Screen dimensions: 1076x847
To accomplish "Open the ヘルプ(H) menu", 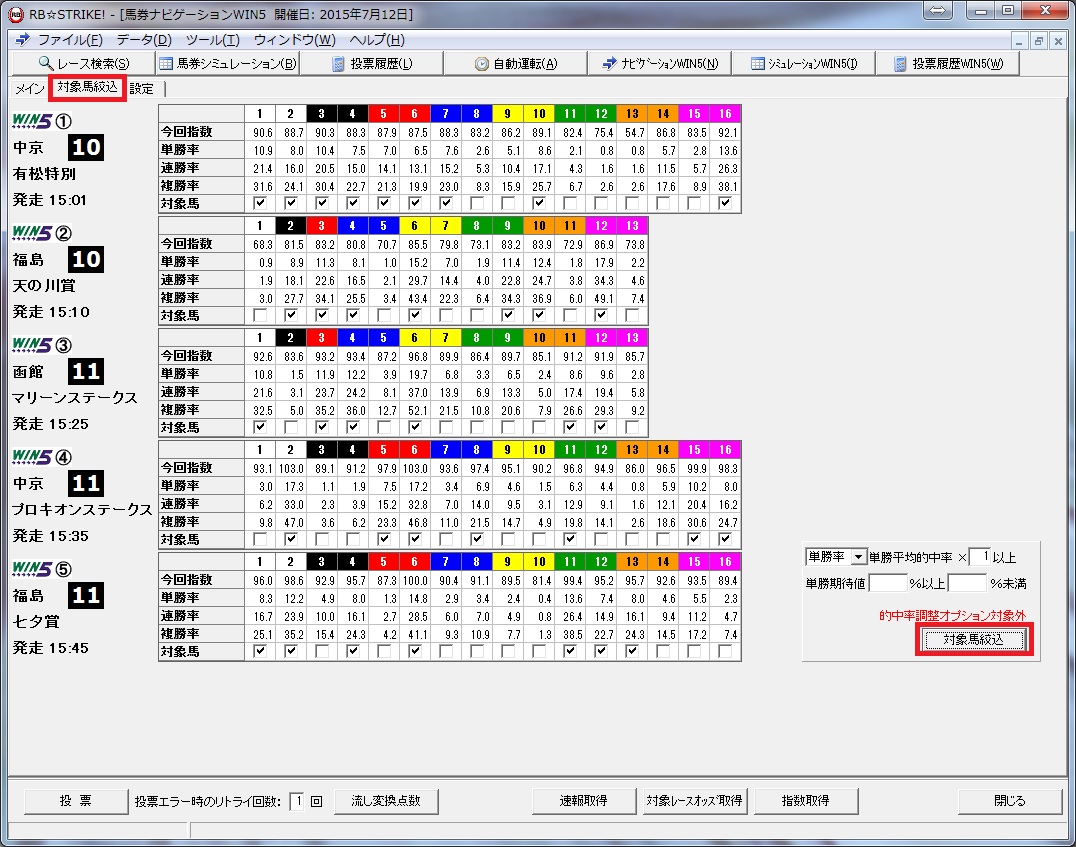I will pyautogui.click(x=377, y=40).
